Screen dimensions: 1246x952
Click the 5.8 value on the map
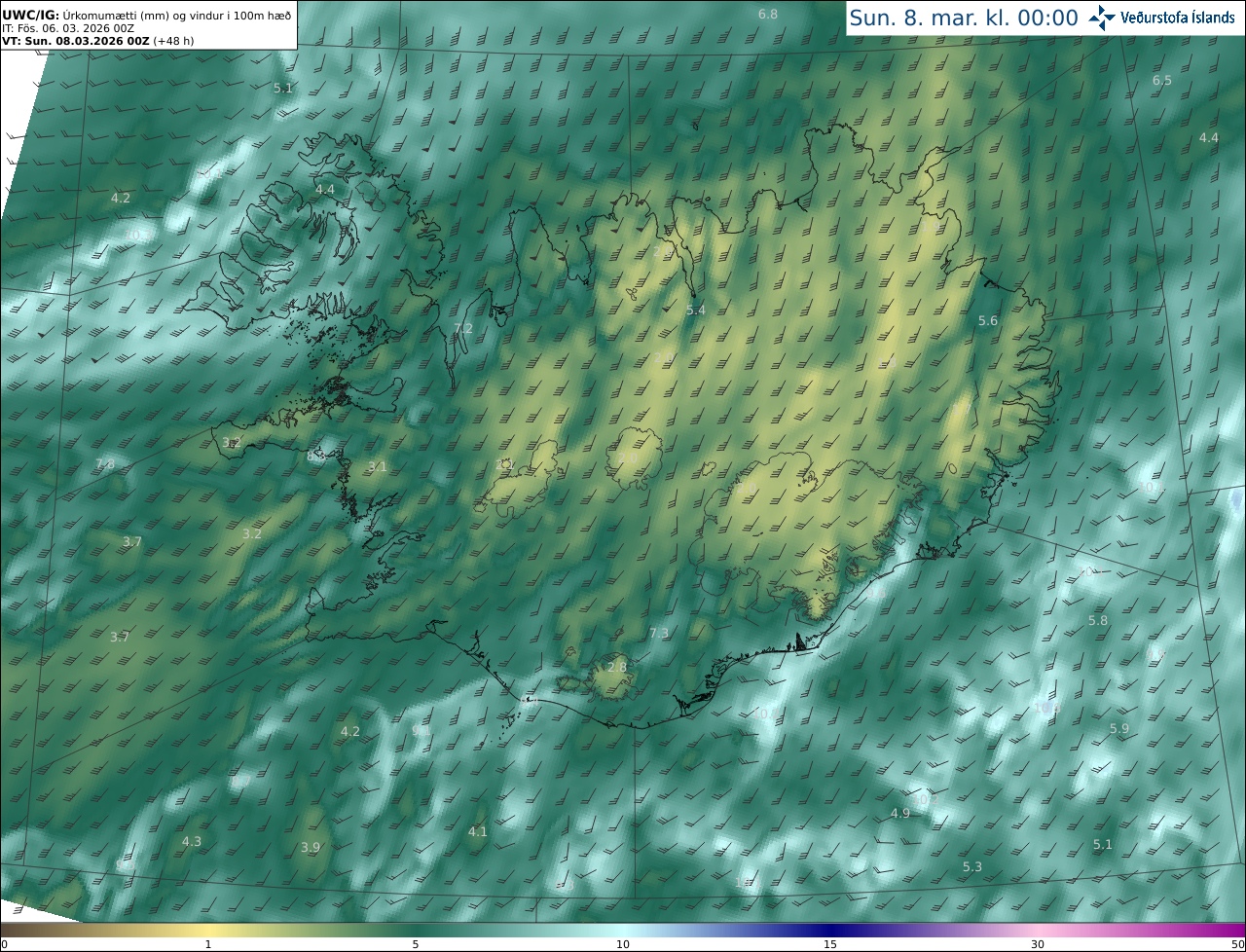coord(1098,620)
